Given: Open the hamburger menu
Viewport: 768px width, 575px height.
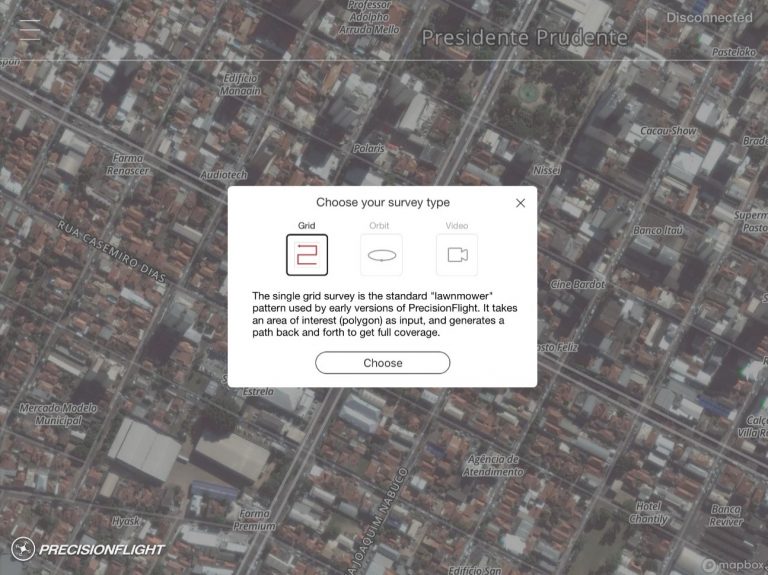Looking at the screenshot, I should 30,30.
